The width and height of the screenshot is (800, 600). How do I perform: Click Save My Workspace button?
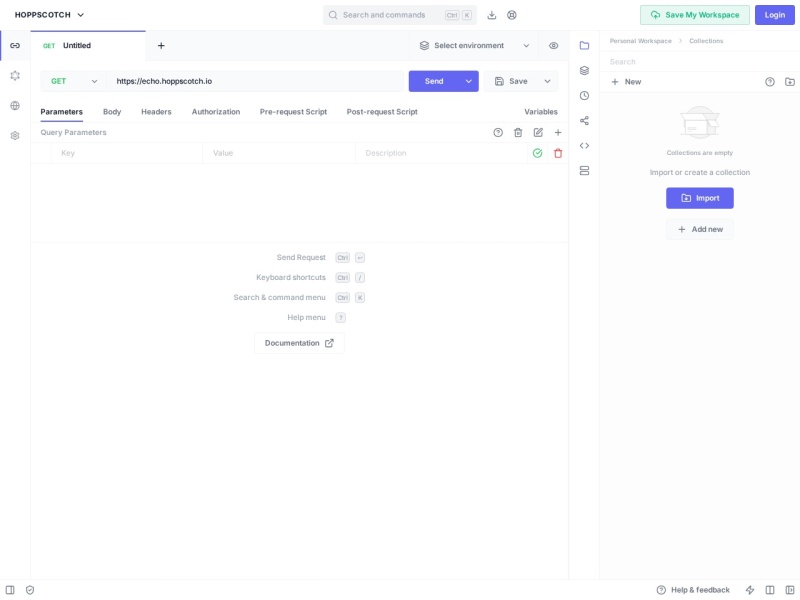click(x=695, y=15)
